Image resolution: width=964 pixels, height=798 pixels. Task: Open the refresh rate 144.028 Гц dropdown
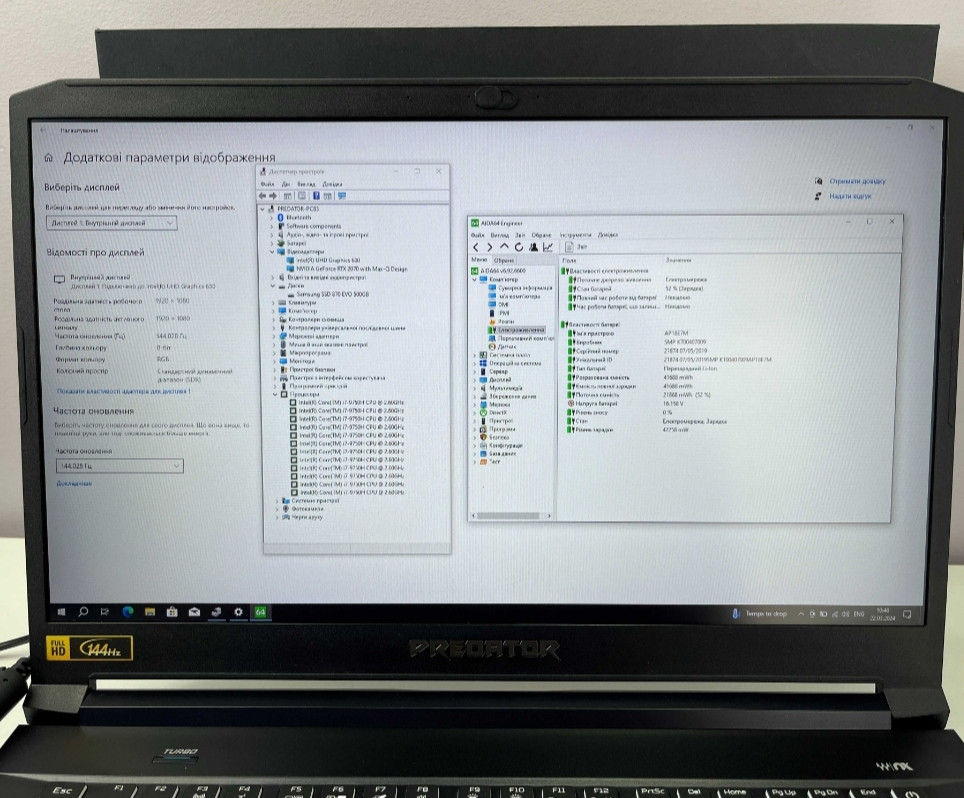pyautogui.click(x=120, y=466)
